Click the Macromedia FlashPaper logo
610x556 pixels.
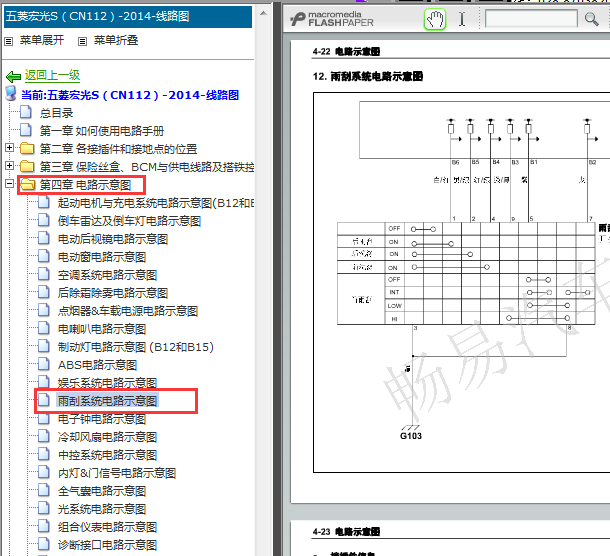pyautogui.click(x=332, y=19)
